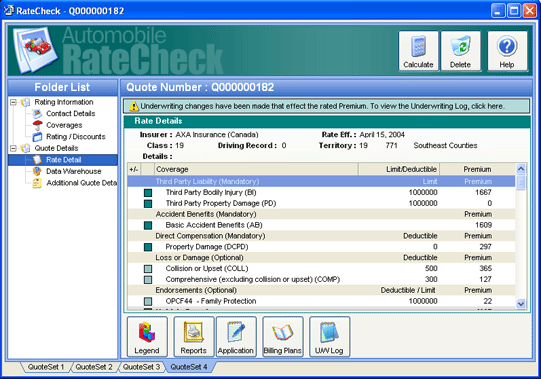This screenshot has width=541, height=379.
Task: Click the Contact Details tree icon
Action: [x=37, y=114]
